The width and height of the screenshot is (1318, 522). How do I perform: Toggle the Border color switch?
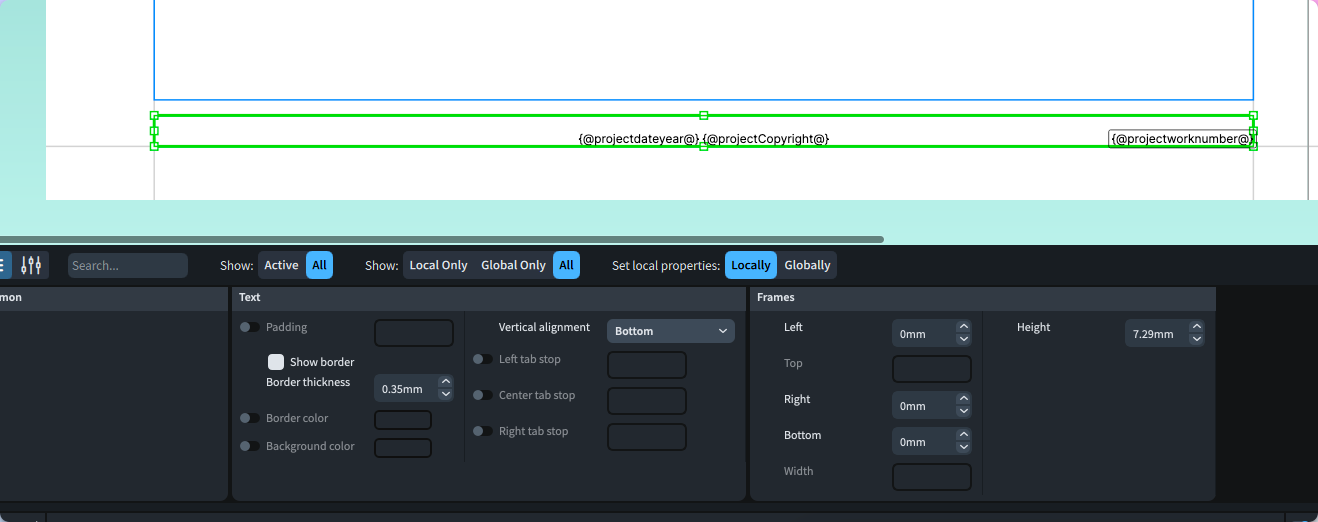(x=250, y=418)
